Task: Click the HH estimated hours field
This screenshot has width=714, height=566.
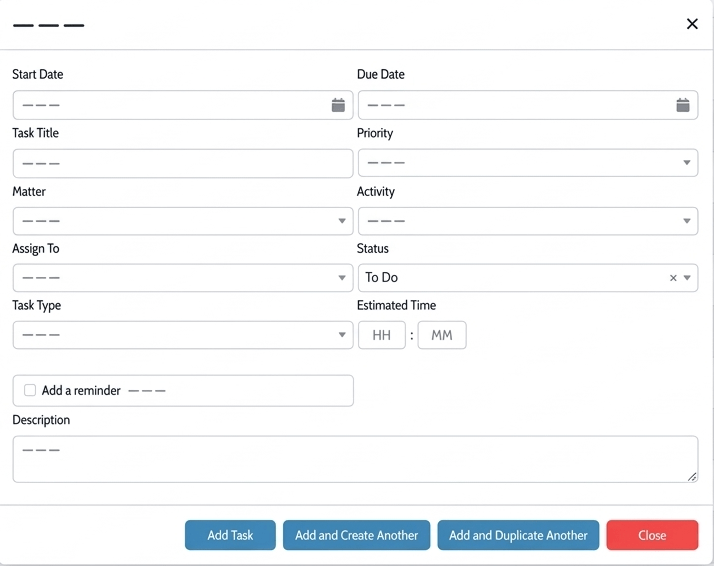Action: (x=381, y=335)
